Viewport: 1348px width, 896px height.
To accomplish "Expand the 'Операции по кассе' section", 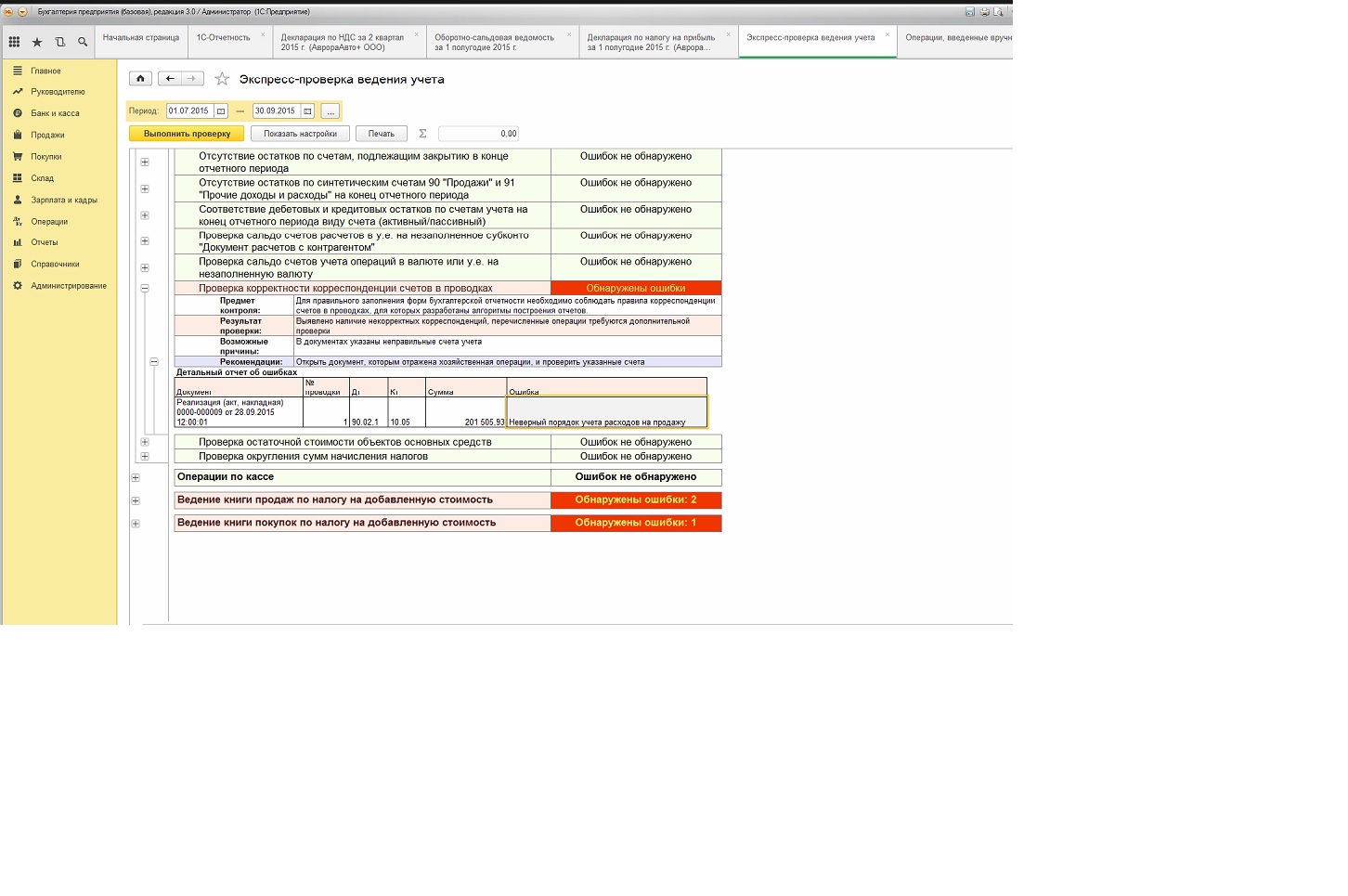I will point(136,478).
